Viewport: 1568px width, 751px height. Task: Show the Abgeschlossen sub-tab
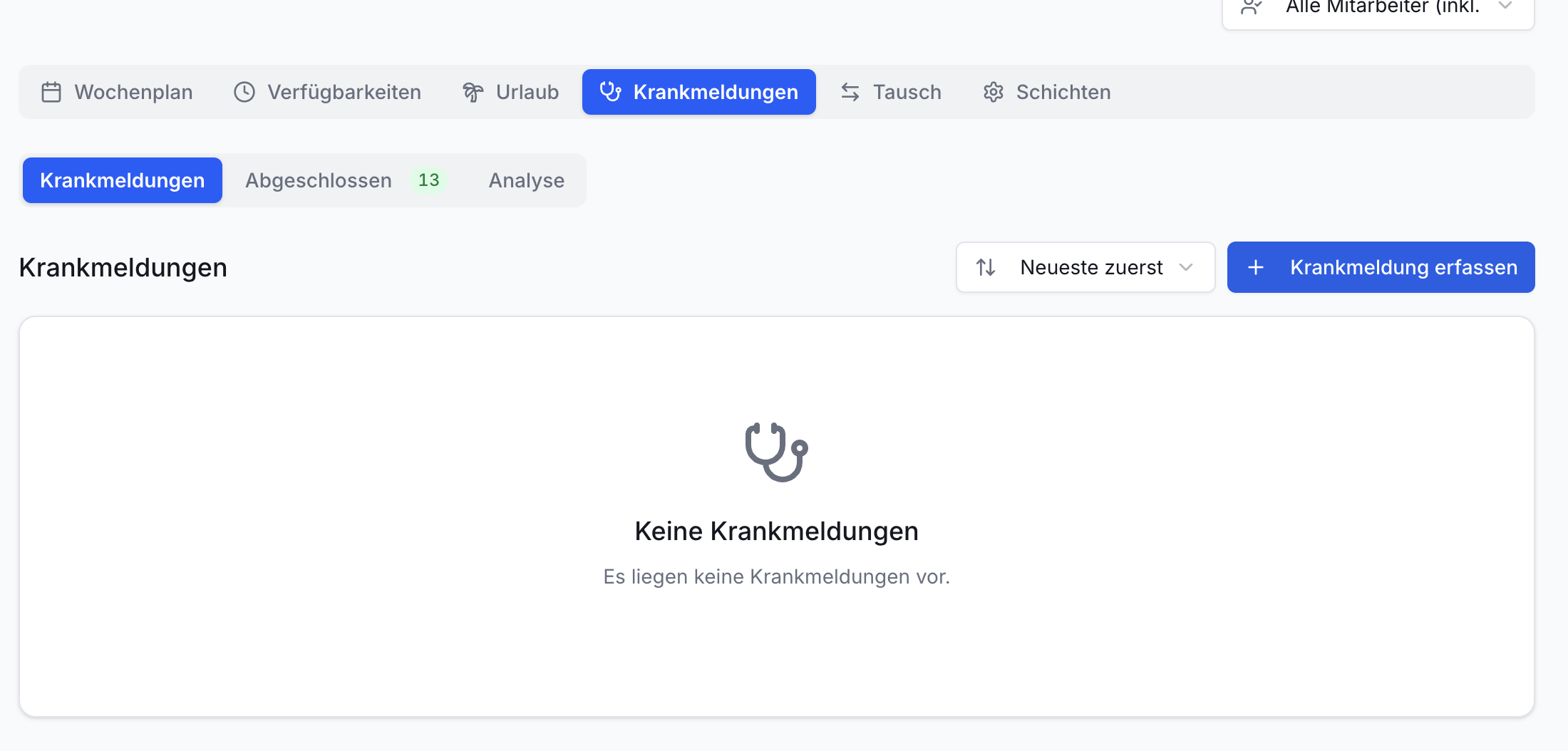[346, 180]
